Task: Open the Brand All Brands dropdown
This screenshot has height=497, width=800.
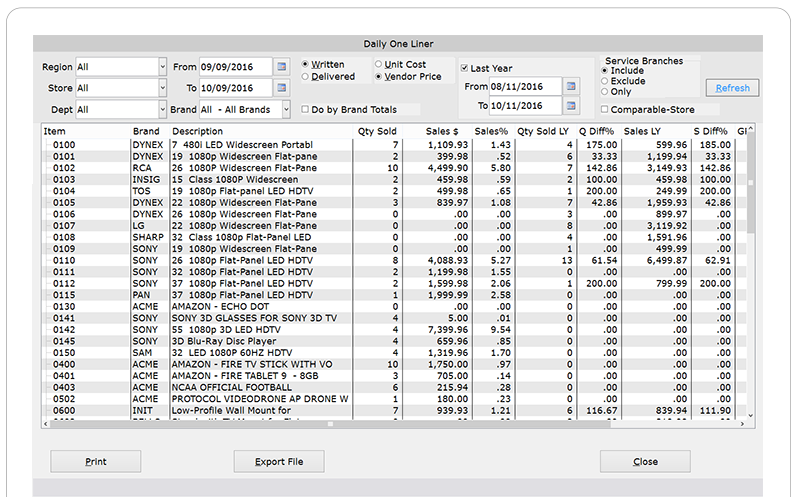Action: (286, 109)
